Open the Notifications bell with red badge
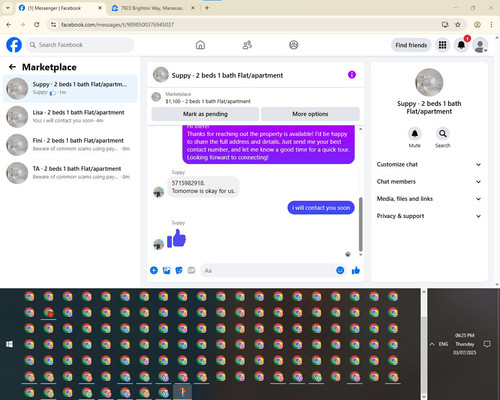500x400 pixels. coord(461,45)
